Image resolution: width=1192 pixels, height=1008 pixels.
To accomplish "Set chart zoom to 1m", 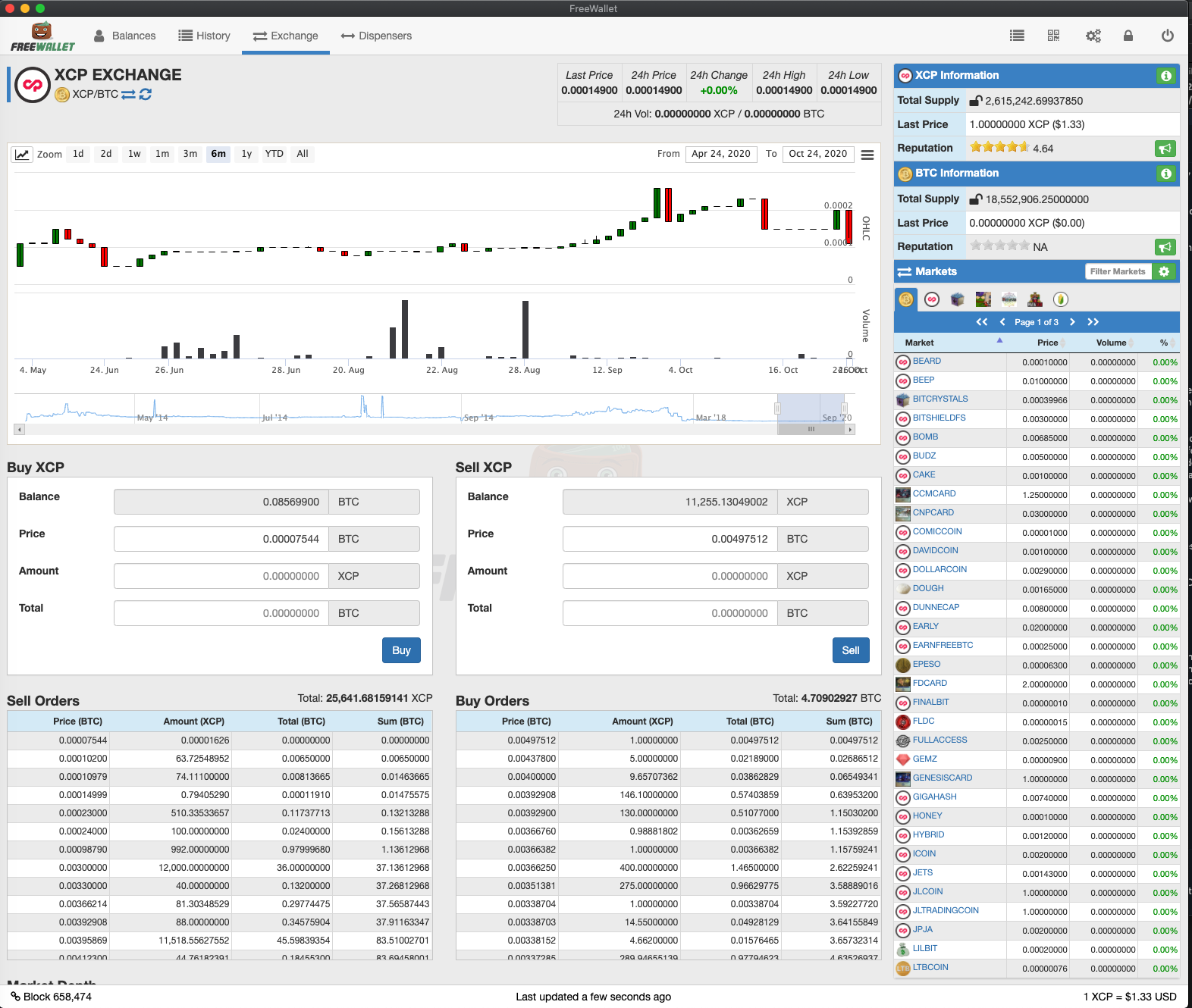I will coord(162,154).
